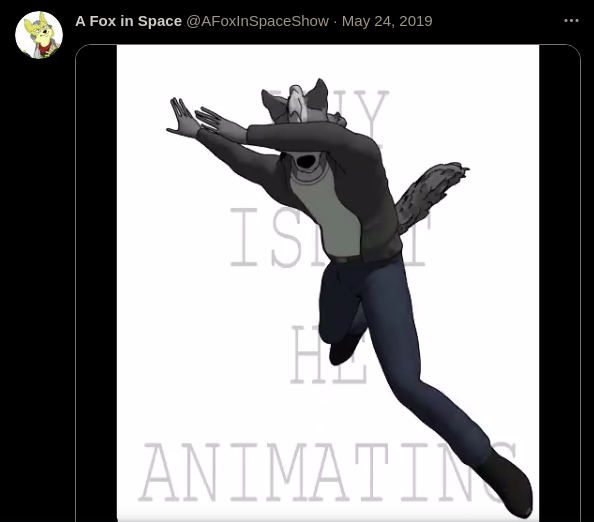
Task: Click the video's left black letterbox bar
Action: click(x=96, y=283)
